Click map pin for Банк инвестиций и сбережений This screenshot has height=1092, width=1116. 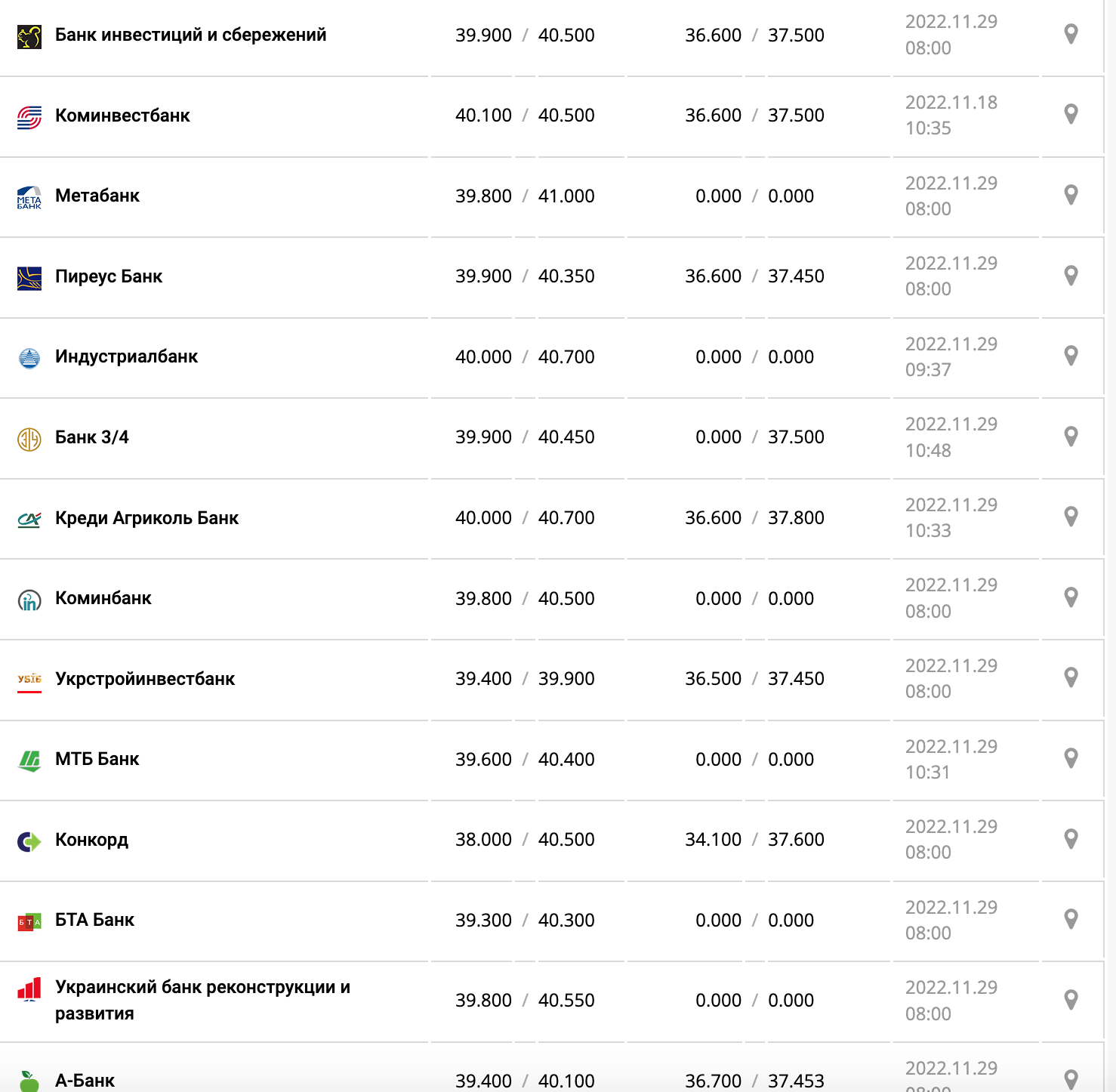[1071, 35]
